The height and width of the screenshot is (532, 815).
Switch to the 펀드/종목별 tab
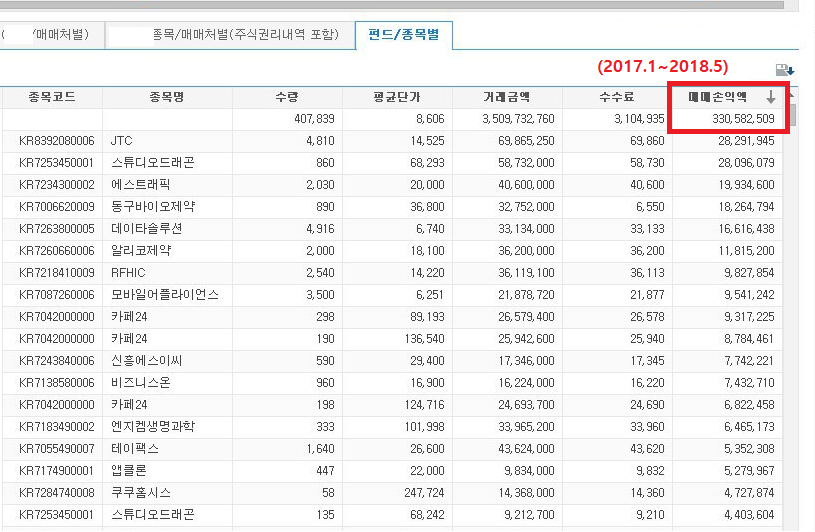tap(404, 35)
